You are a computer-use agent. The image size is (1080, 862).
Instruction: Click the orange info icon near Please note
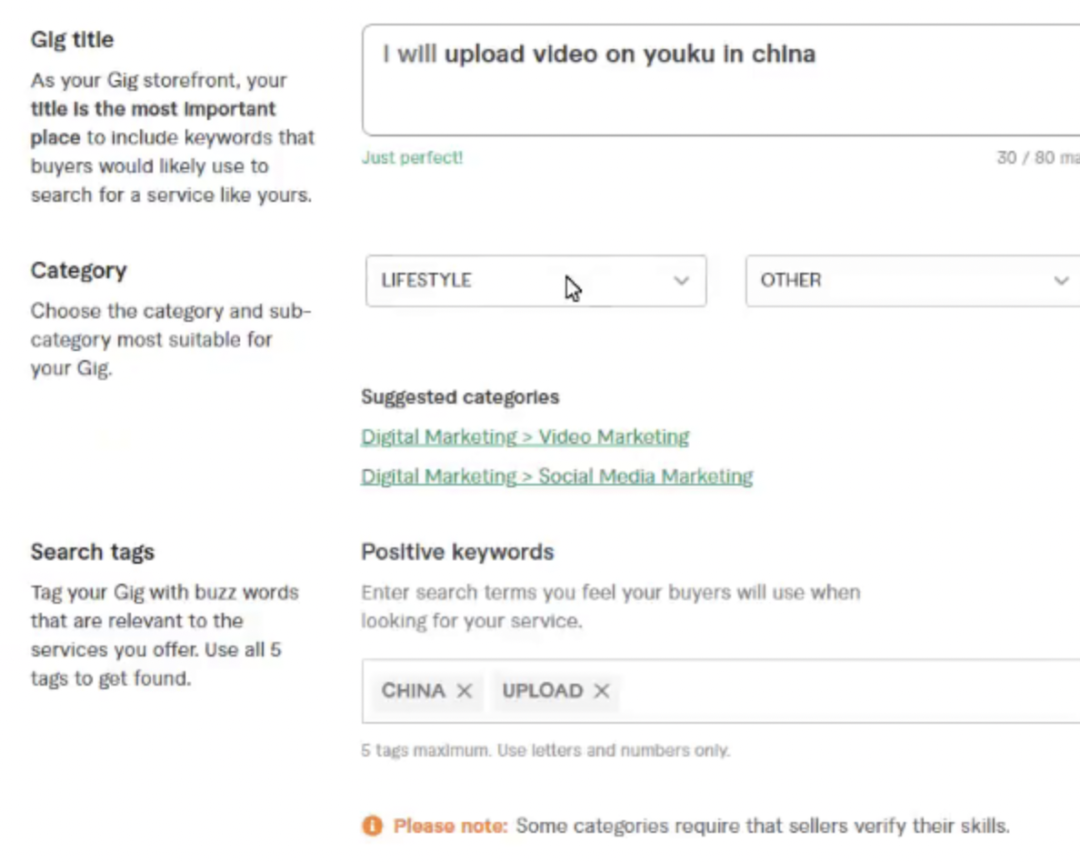[x=372, y=826]
